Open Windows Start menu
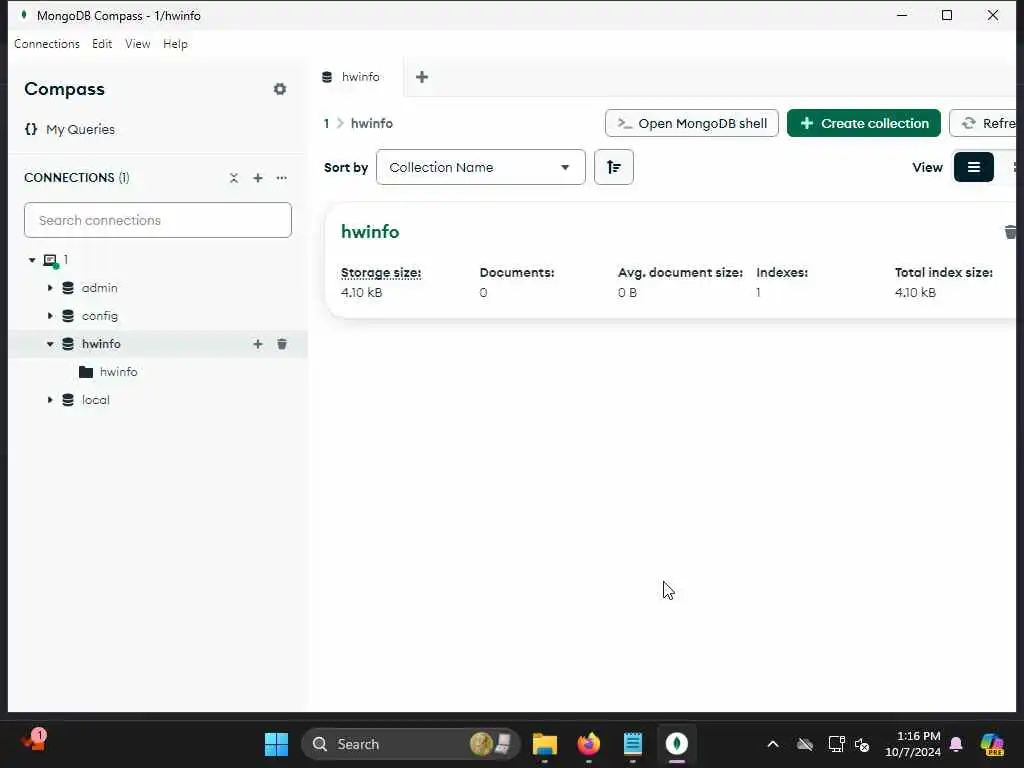The height and width of the screenshot is (768, 1024). pyautogui.click(x=276, y=744)
